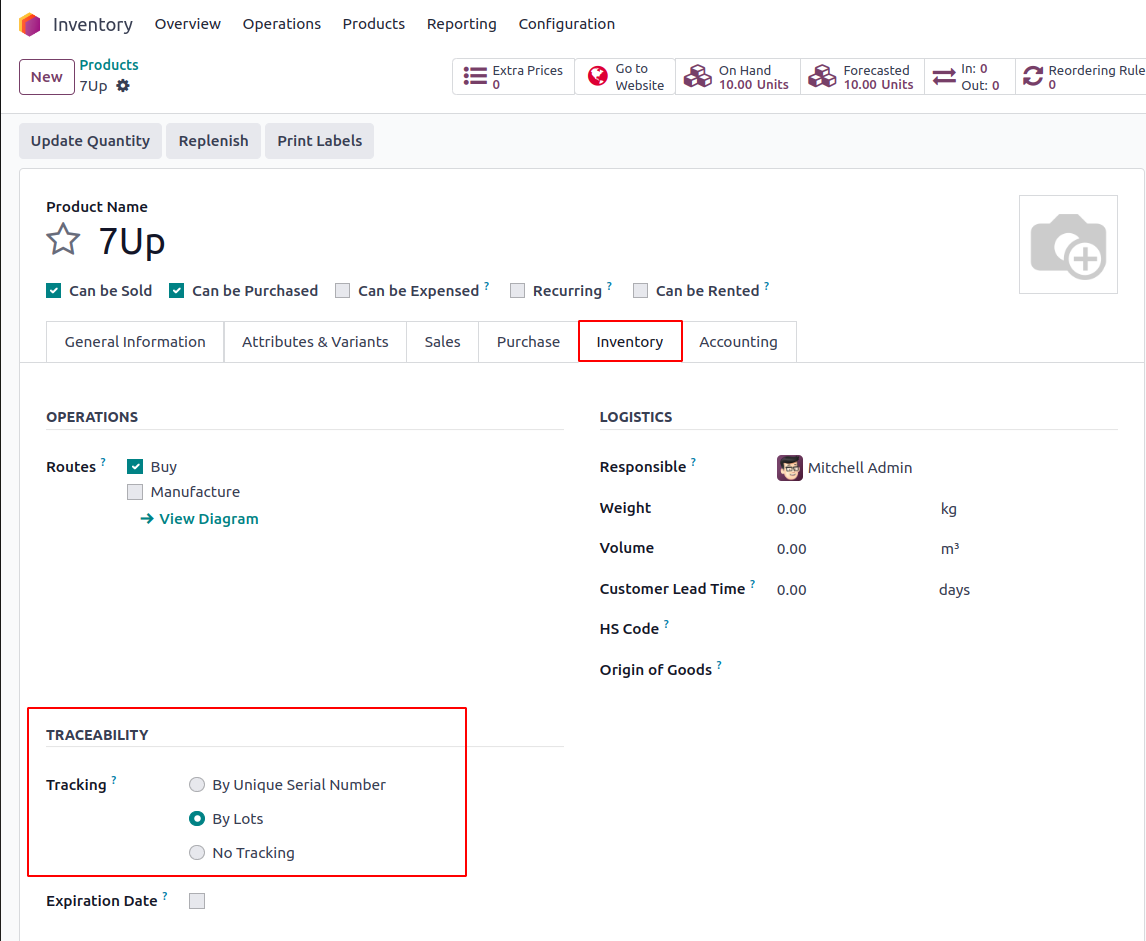Enable the Expiration Date checkbox
Screen dimensions: 1146x941
click(197, 902)
